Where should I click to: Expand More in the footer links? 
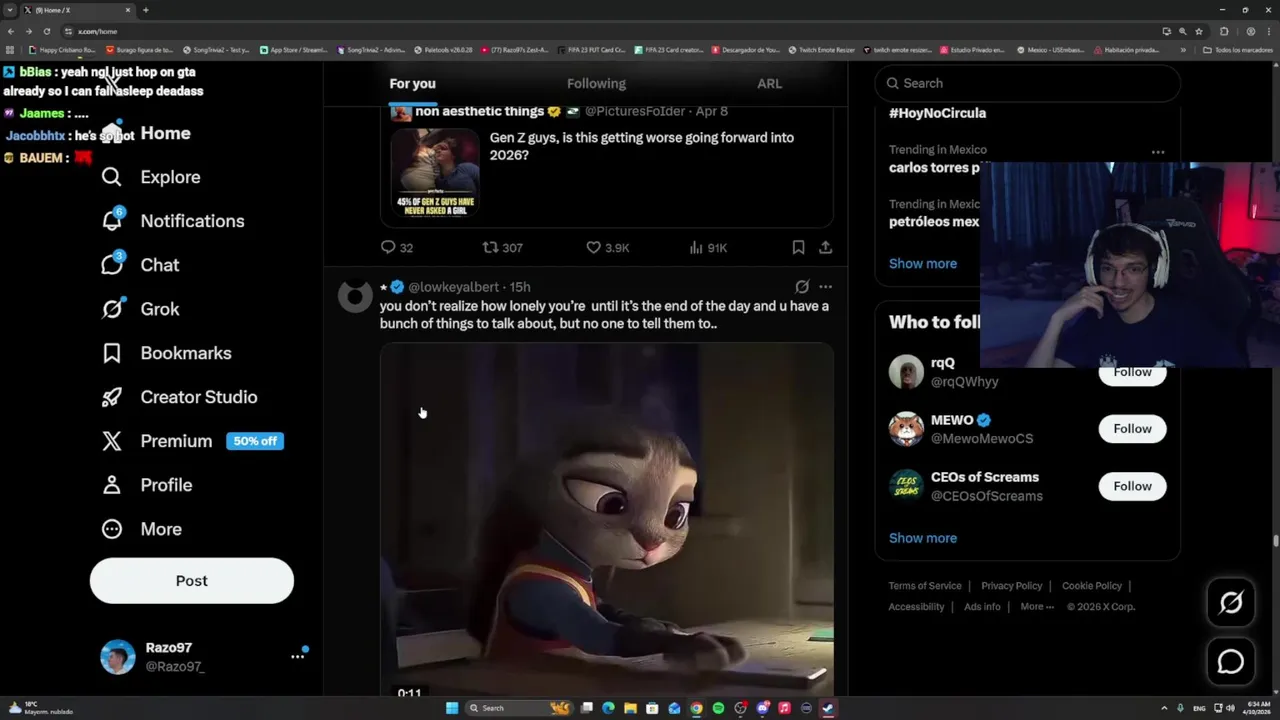point(1037,606)
